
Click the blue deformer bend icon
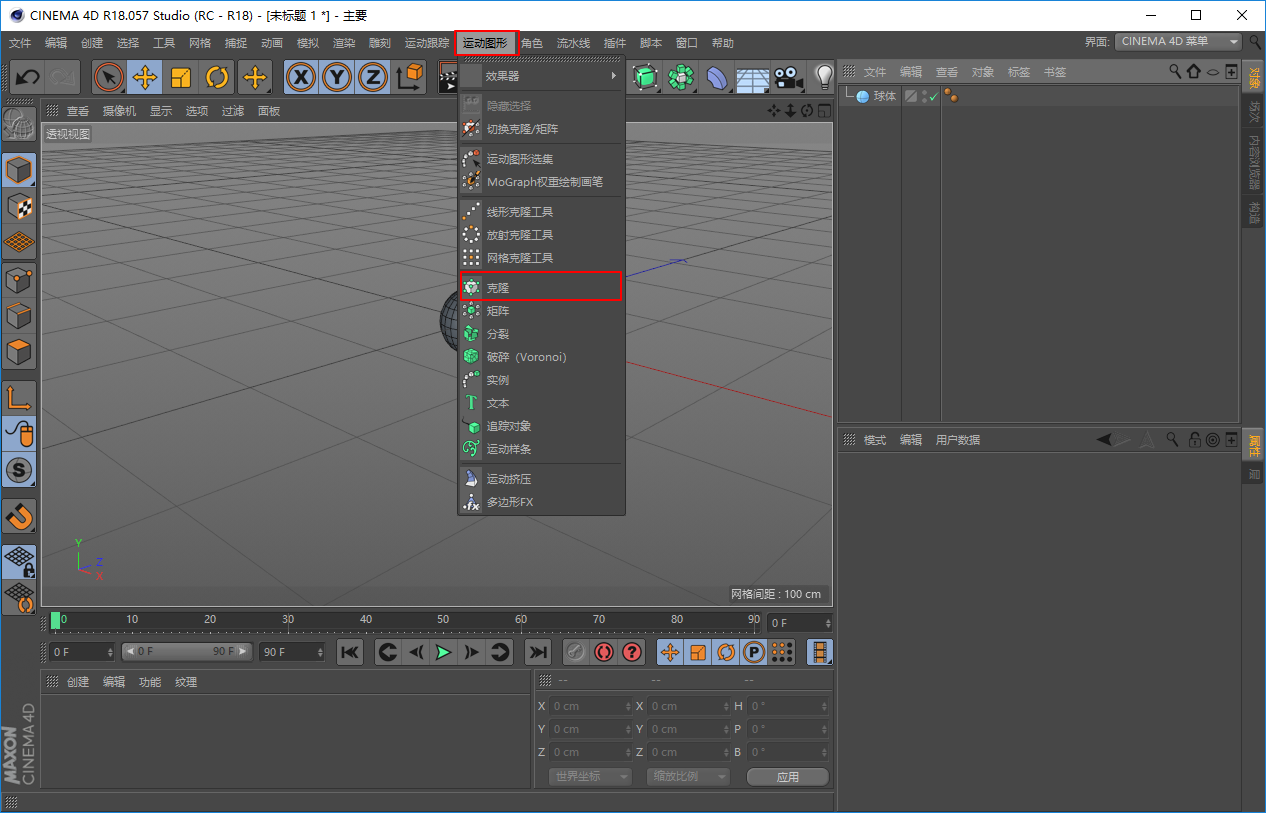point(717,77)
